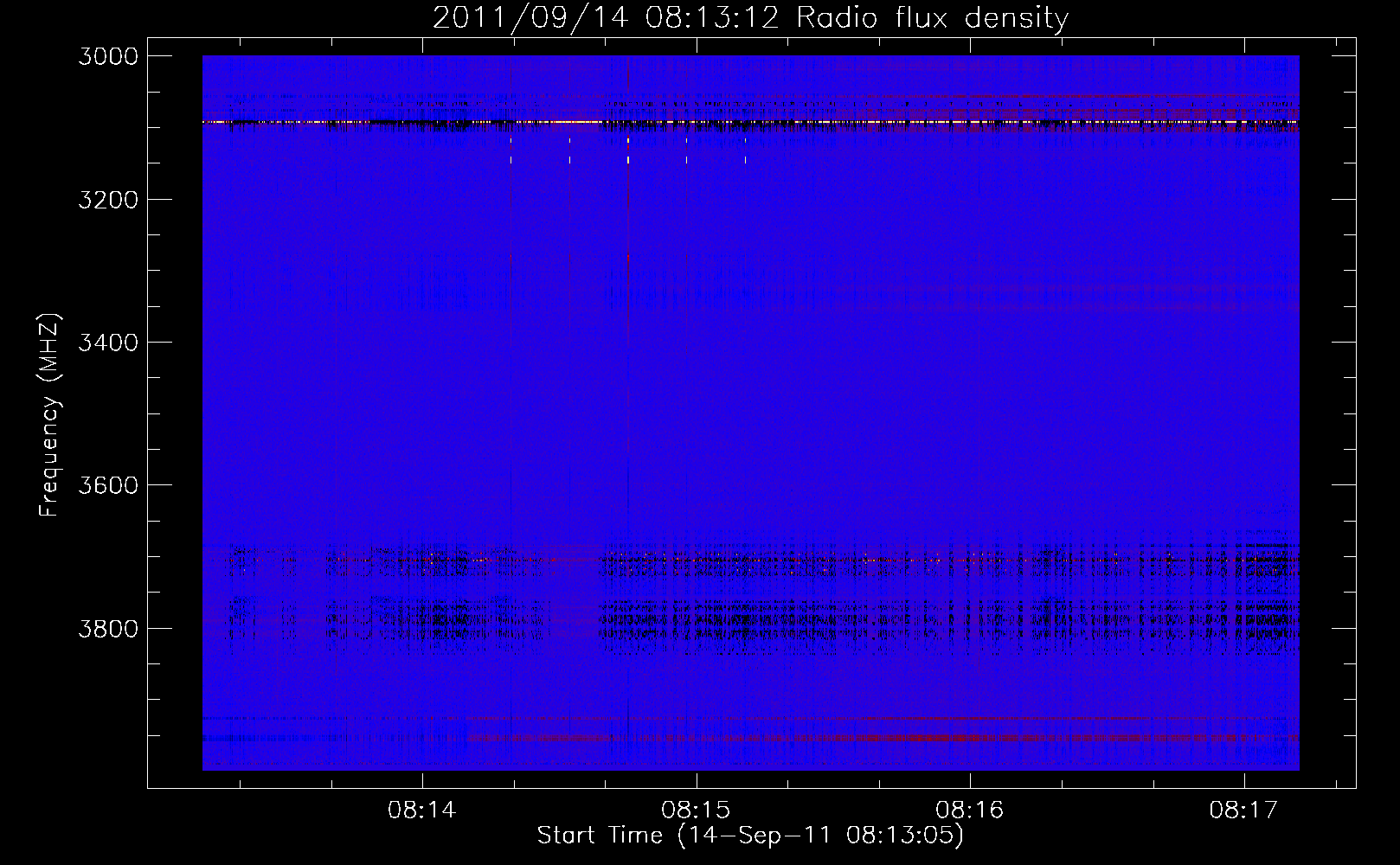Click the '08:14' time axis label
Image resolution: width=1400 pixels, height=865 pixels.
422,811
